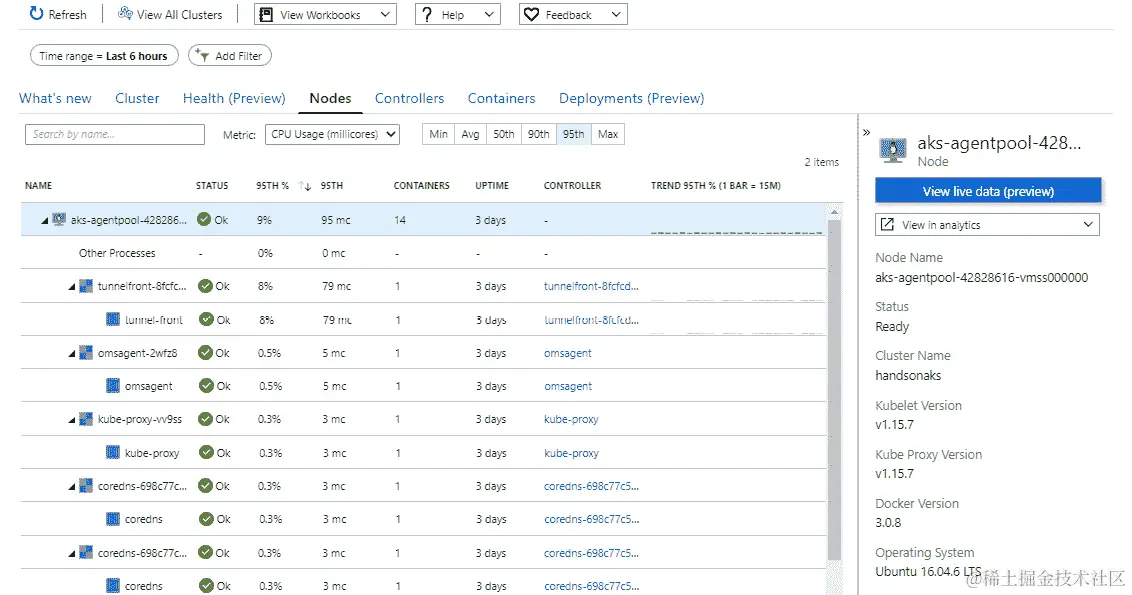Switch to the Cluster tab
Screen dimensions: 1132x595
137,98
